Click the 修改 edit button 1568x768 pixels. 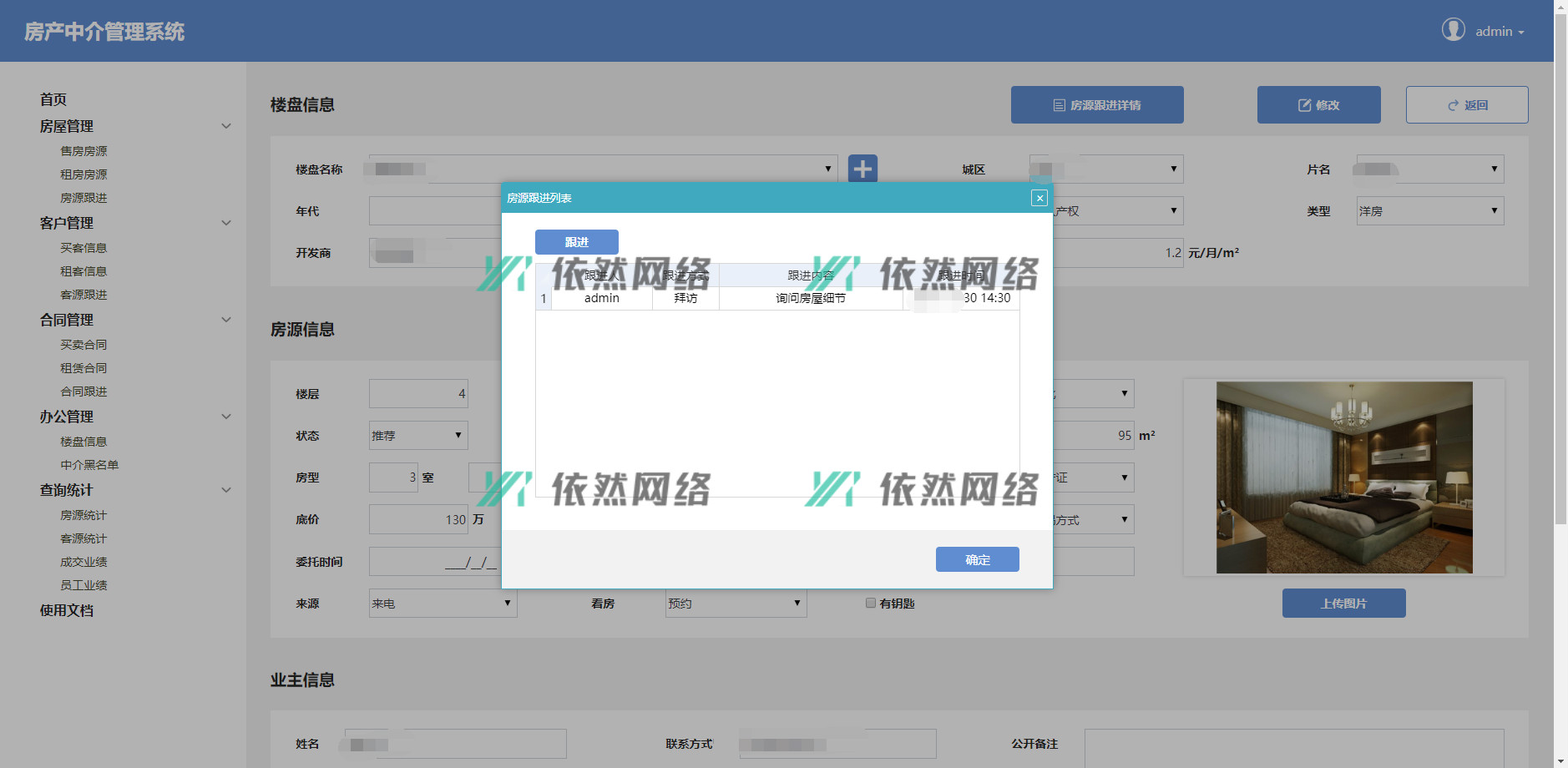[1318, 104]
